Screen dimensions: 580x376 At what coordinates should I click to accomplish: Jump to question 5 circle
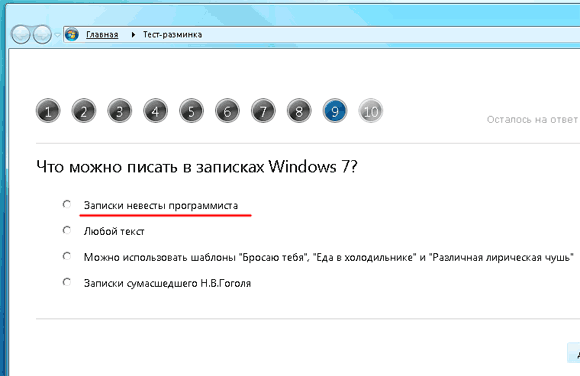click(x=192, y=110)
